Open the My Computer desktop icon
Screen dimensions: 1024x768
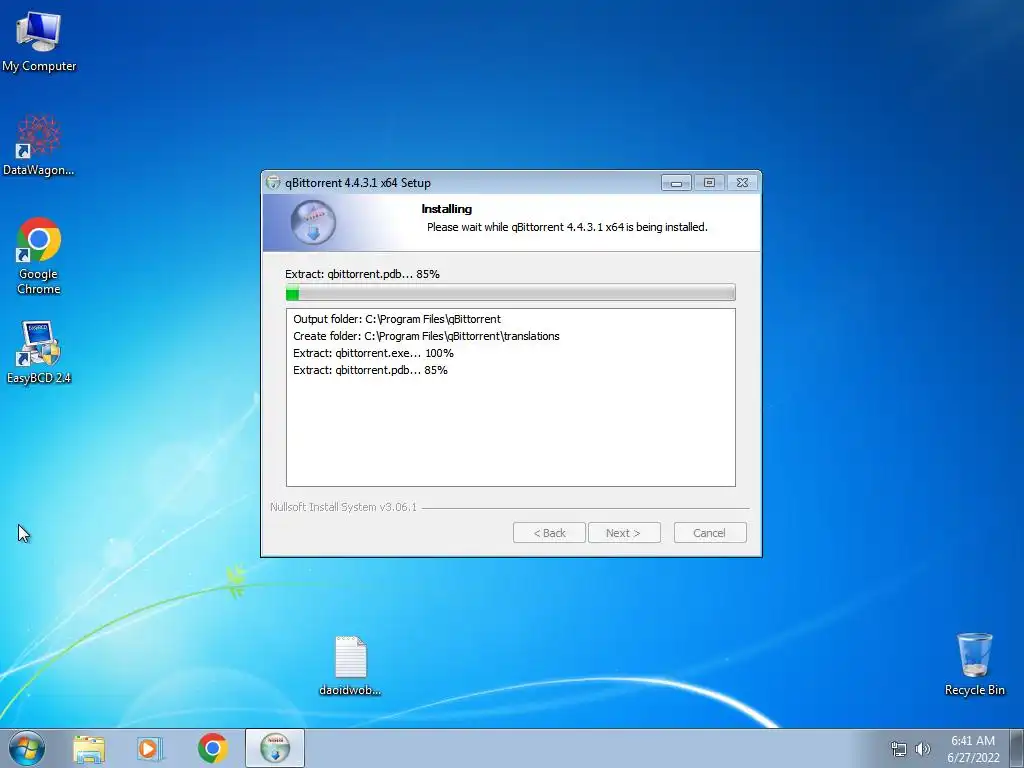39,41
